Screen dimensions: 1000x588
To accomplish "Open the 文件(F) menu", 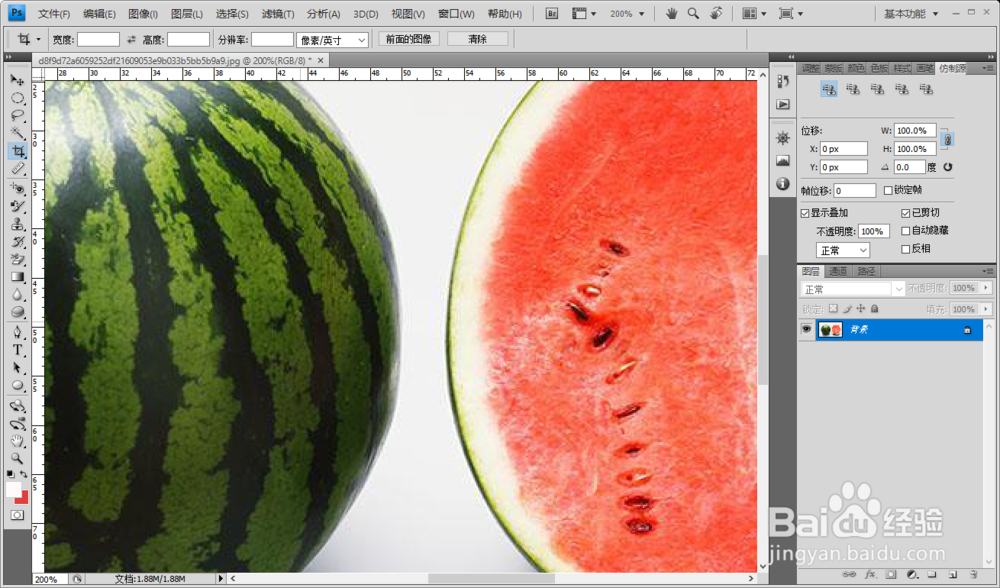I will click(54, 13).
